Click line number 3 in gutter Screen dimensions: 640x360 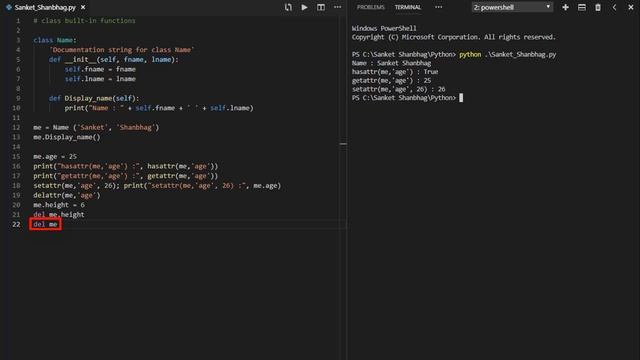click(x=18, y=40)
